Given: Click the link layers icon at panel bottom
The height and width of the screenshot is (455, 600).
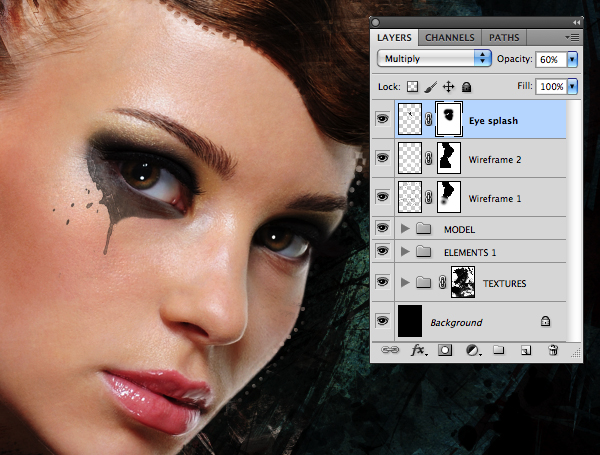Looking at the screenshot, I should tap(390, 350).
